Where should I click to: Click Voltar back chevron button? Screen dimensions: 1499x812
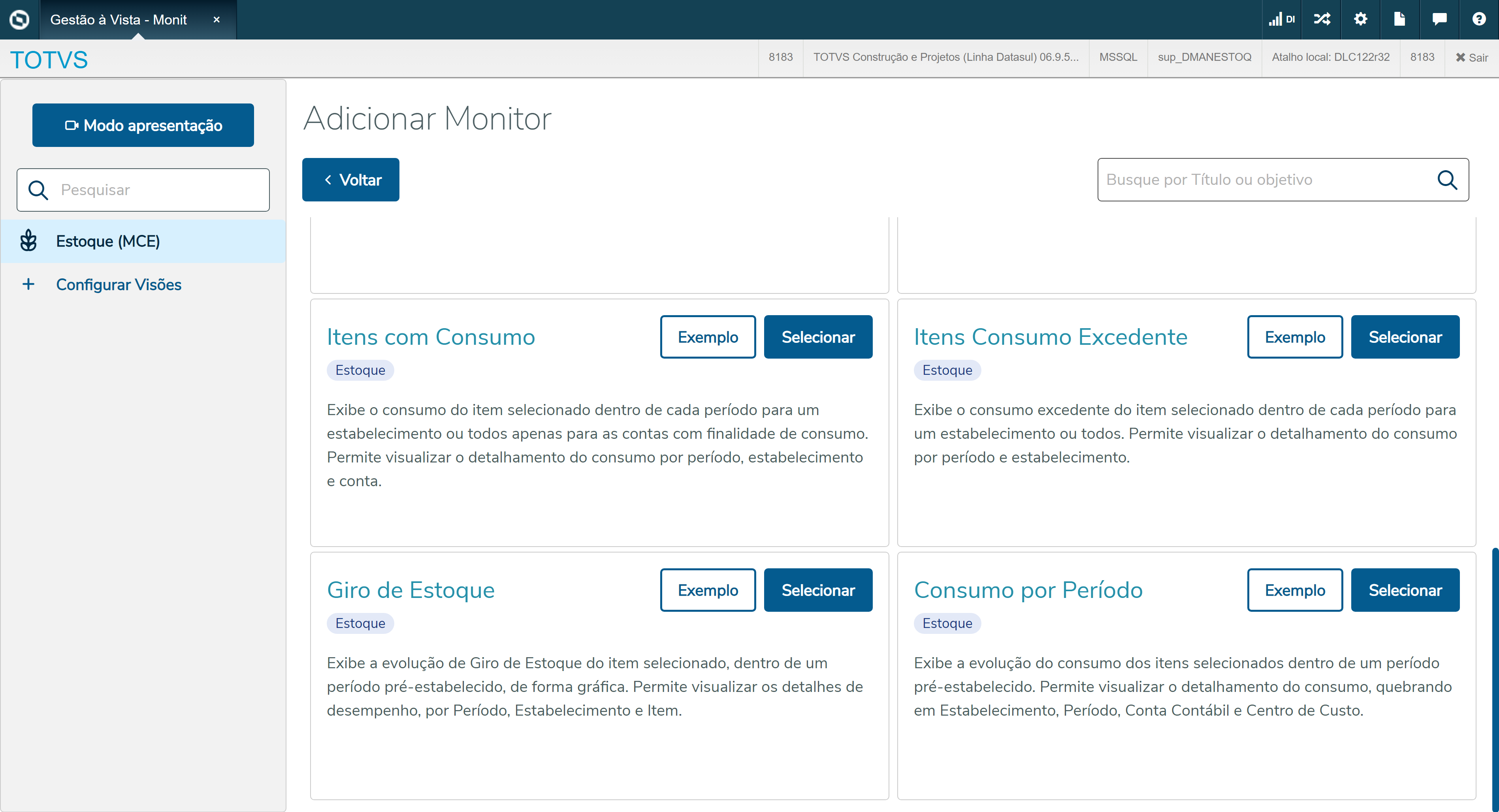(x=350, y=180)
